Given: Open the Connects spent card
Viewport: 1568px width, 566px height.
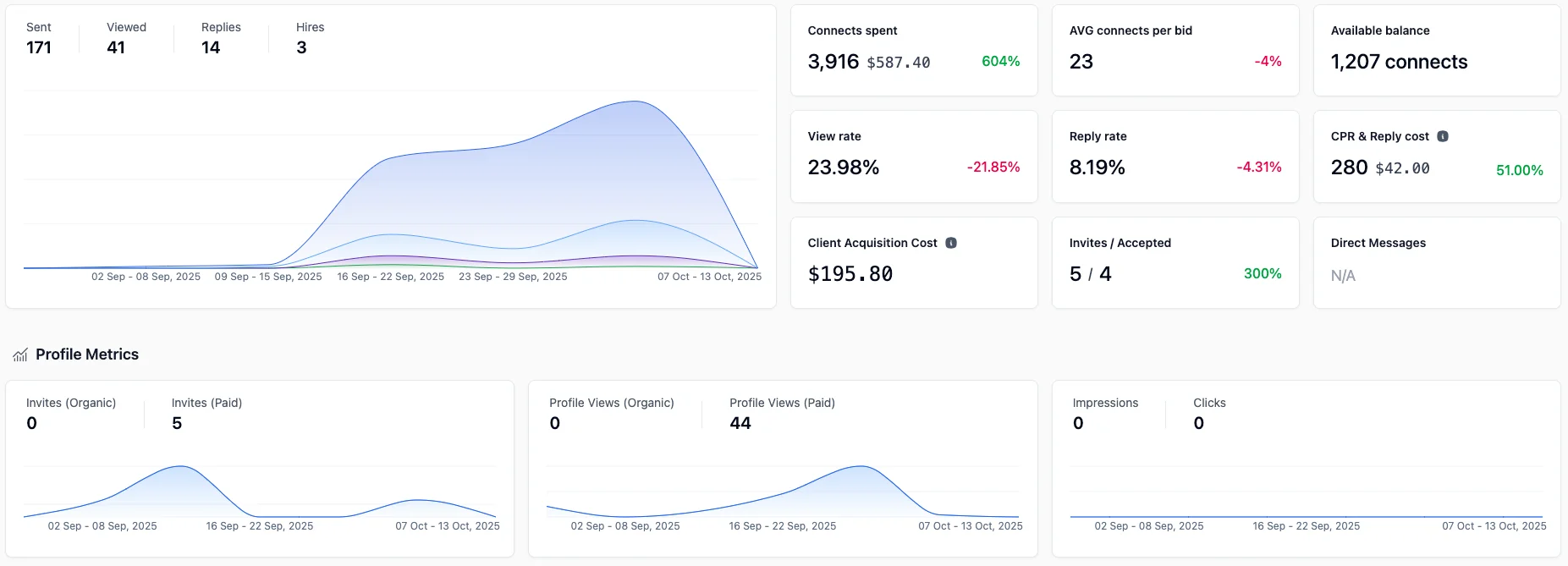Looking at the screenshot, I should click(x=913, y=51).
